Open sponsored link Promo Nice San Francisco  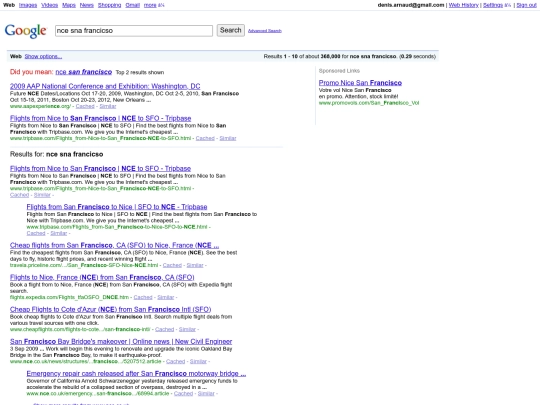coord(360,83)
